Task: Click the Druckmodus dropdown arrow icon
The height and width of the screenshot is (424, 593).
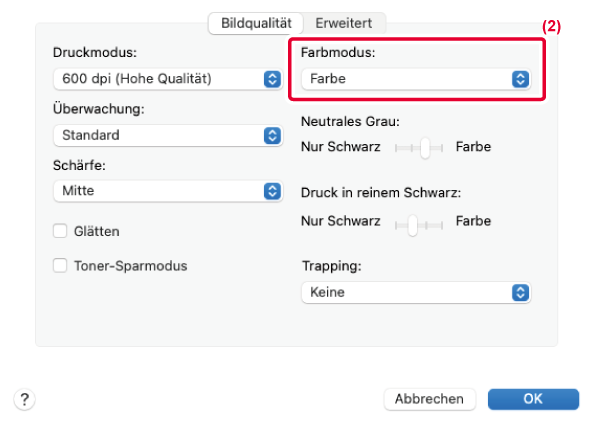Action: (272, 79)
